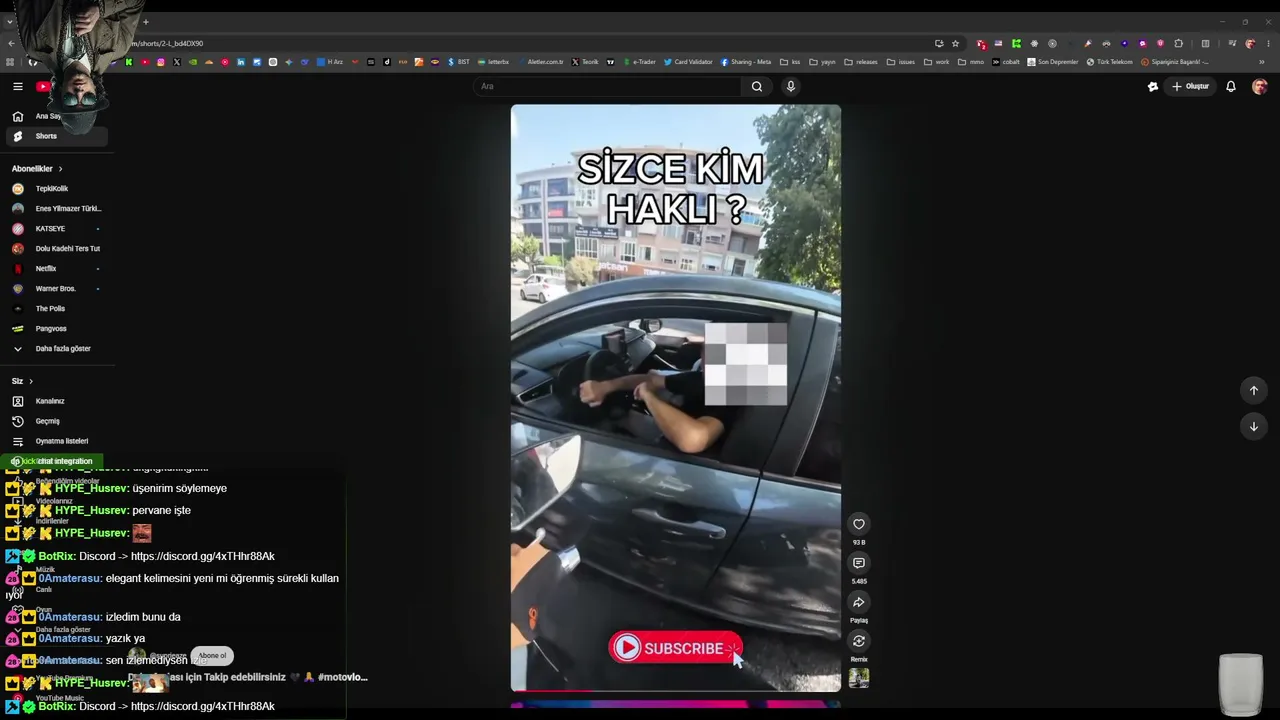Open the Instagram bookmark

click(161, 62)
